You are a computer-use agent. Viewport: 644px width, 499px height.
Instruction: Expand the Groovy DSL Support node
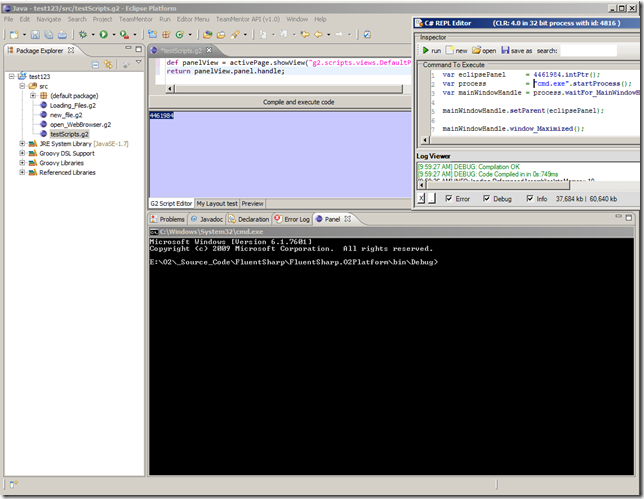pyautogui.click(x=22, y=153)
